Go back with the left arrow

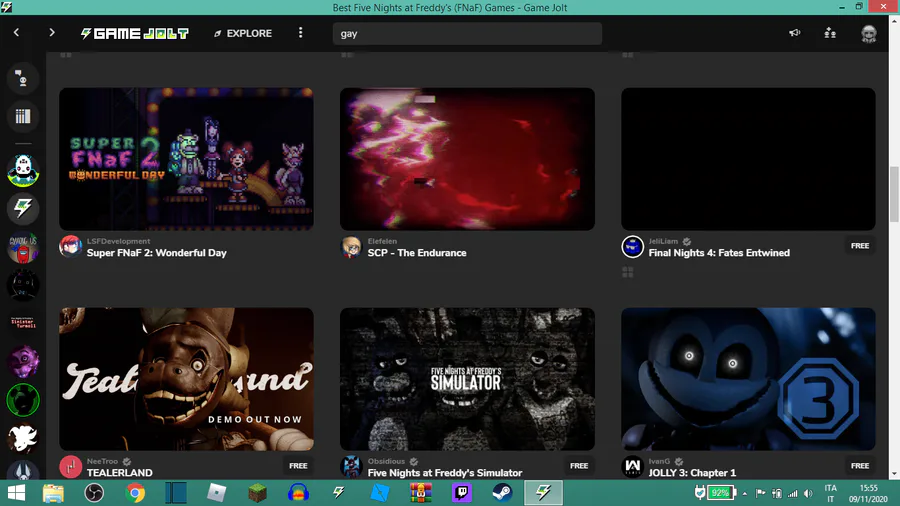point(16,33)
